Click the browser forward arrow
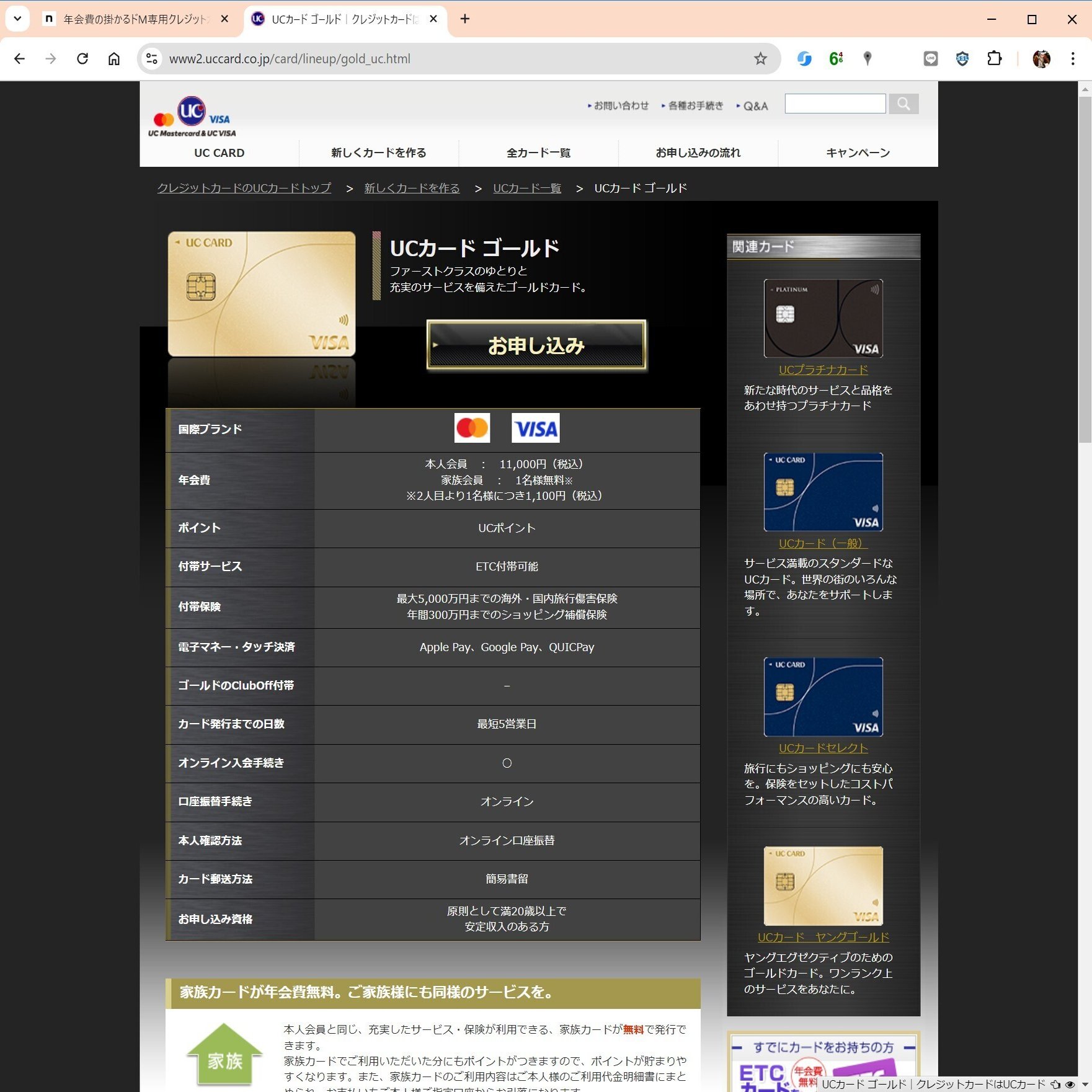Image resolution: width=1092 pixels, height=1092 pixels. pyautogui.click(x=51, y=59)
